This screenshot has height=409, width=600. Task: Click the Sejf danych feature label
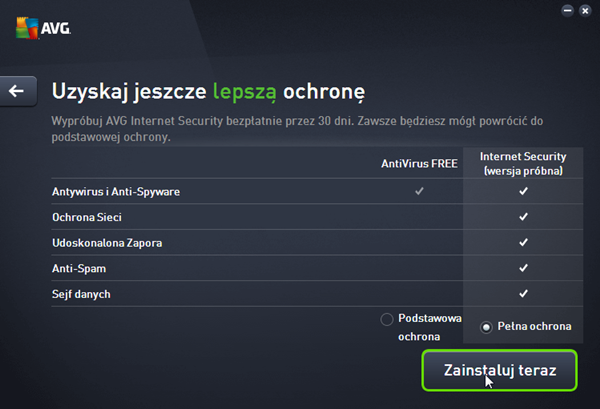[81, 294]
